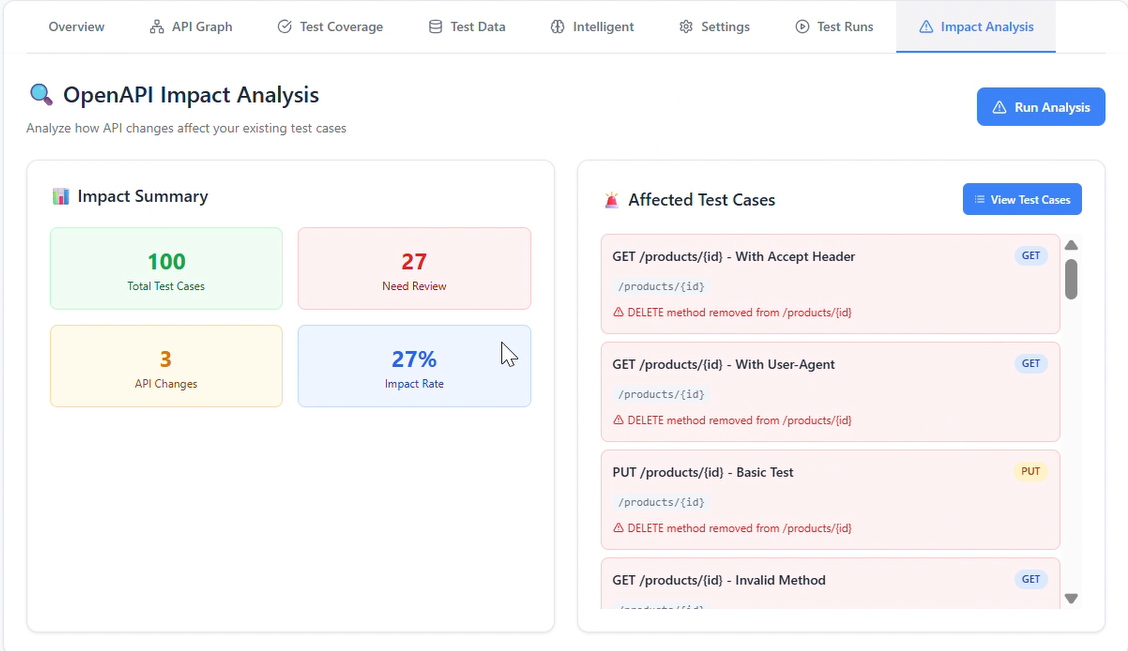Click the icon beside the Intelligent tab
The image size is (1128, 651).
tap(558, 26)
